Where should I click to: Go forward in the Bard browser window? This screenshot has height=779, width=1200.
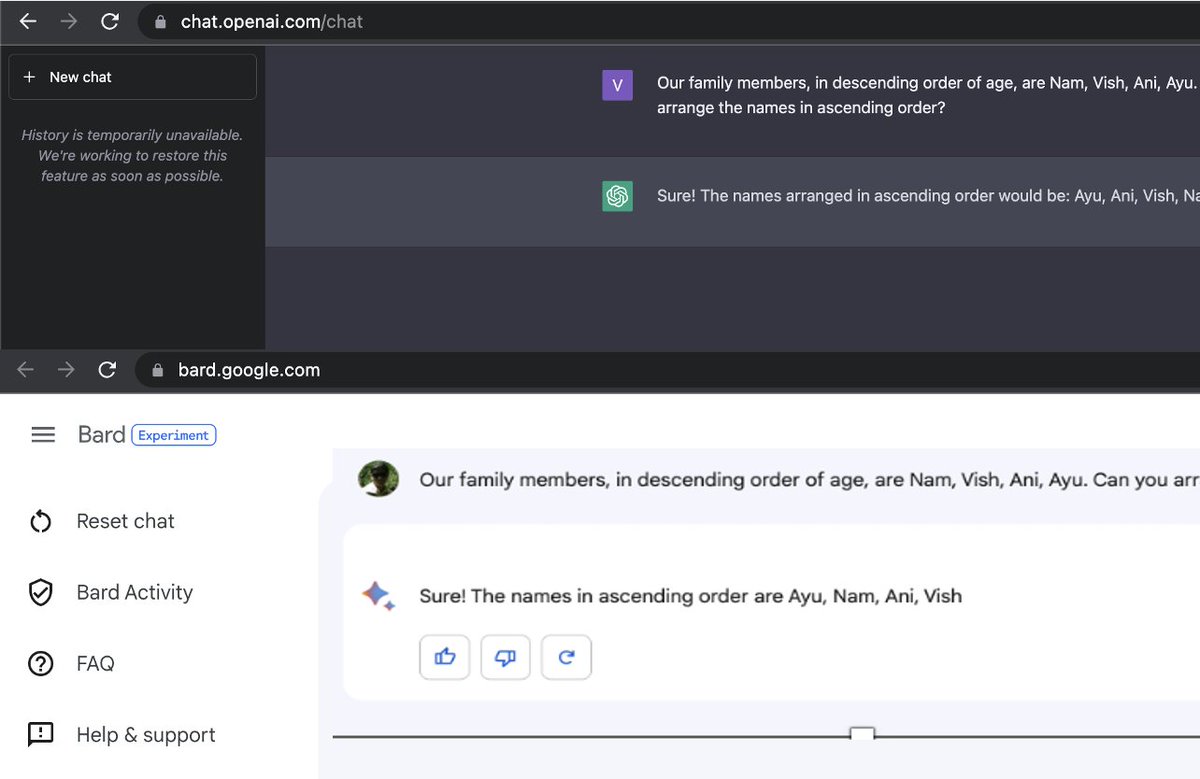66,370
